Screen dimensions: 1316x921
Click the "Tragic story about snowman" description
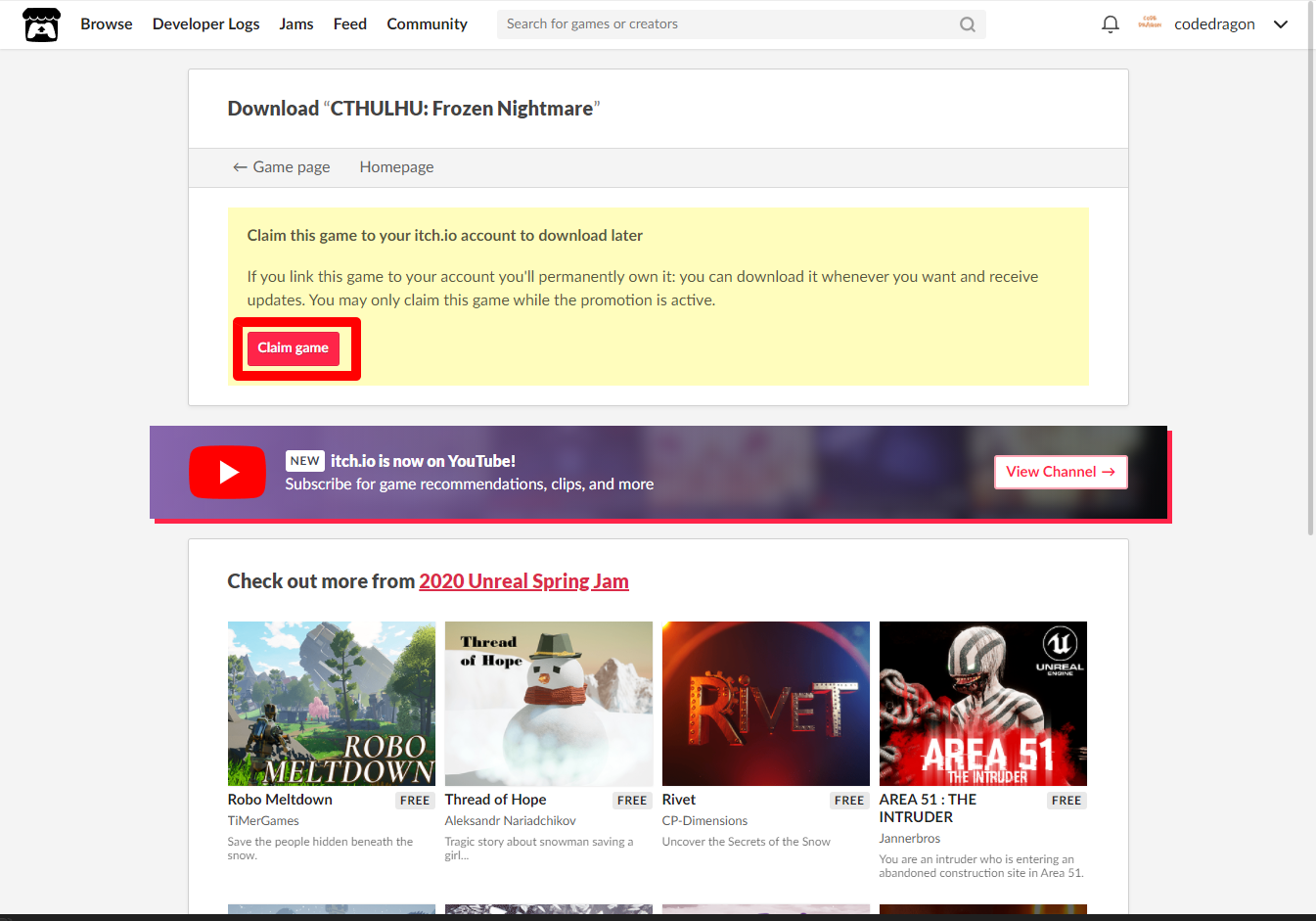click(539, 849)
